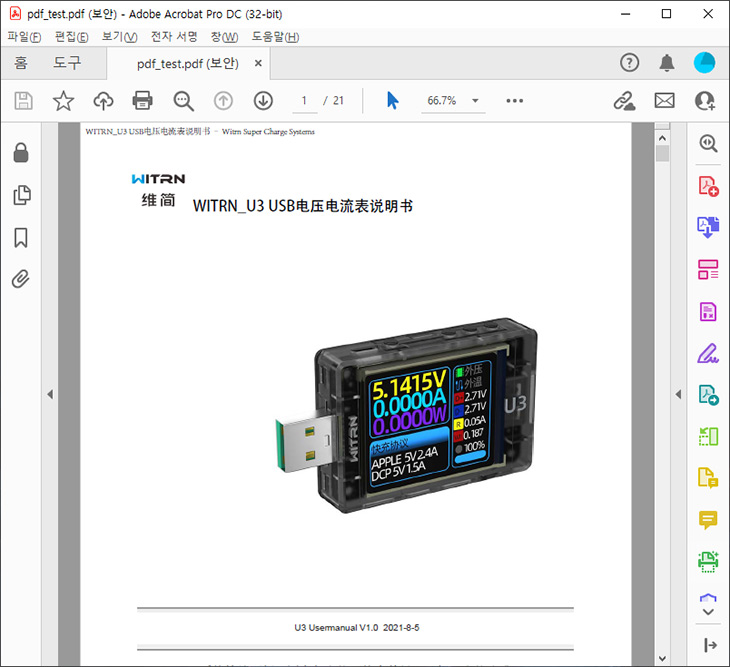Share with others person-plus icon
Screen dimensions: 730x667
pyautogui.click(x=704, y=101)
